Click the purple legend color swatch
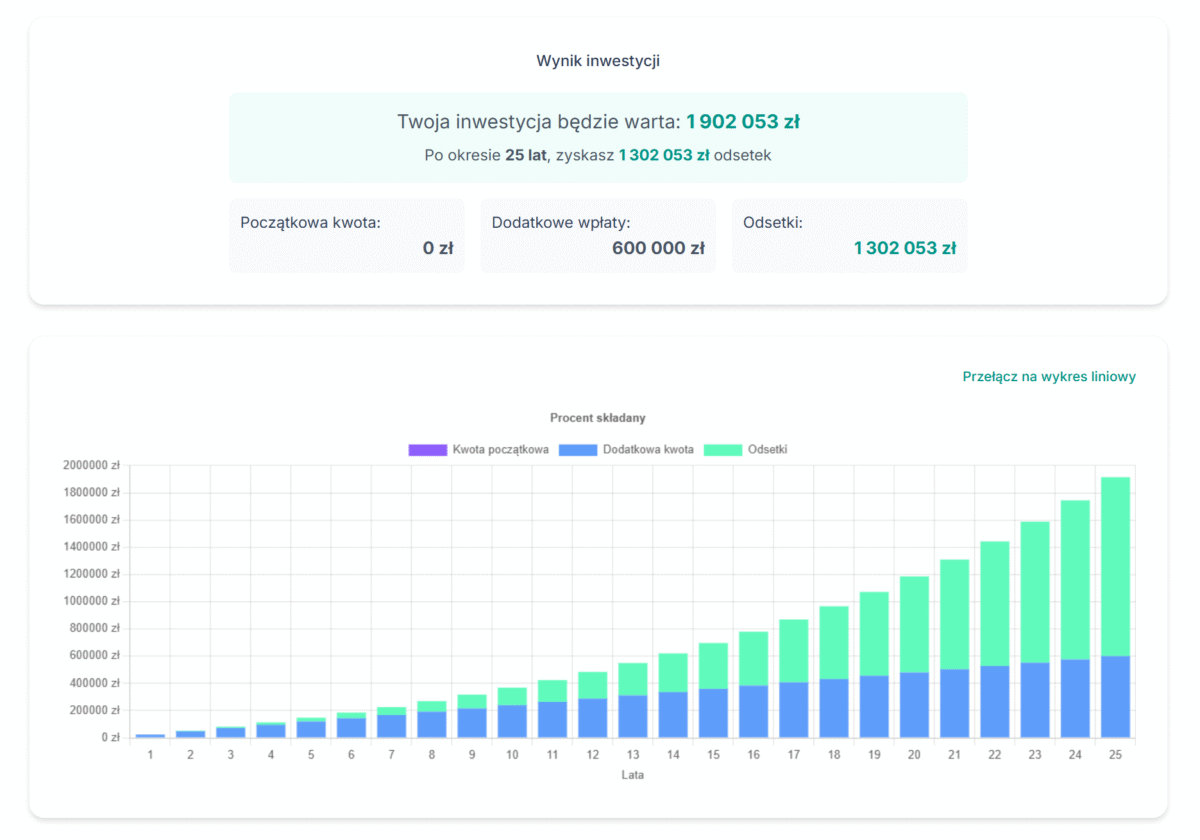Viewport: 1200px width, 840px height. pos(427,450)
